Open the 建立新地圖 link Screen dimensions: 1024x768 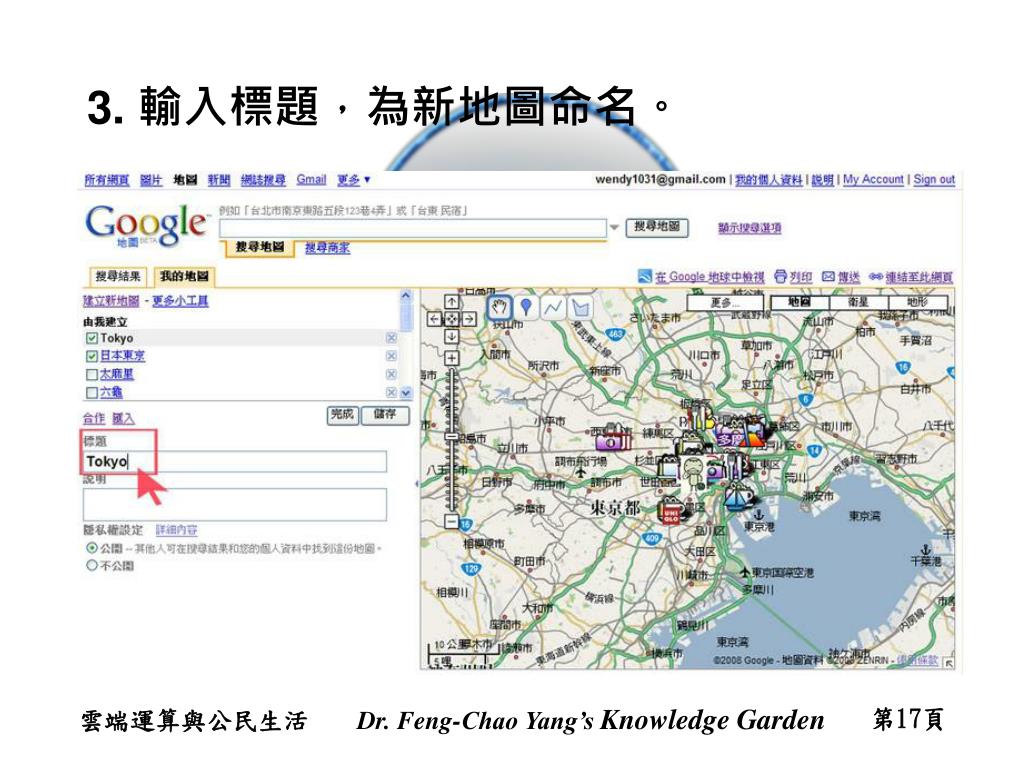[111, 301]
